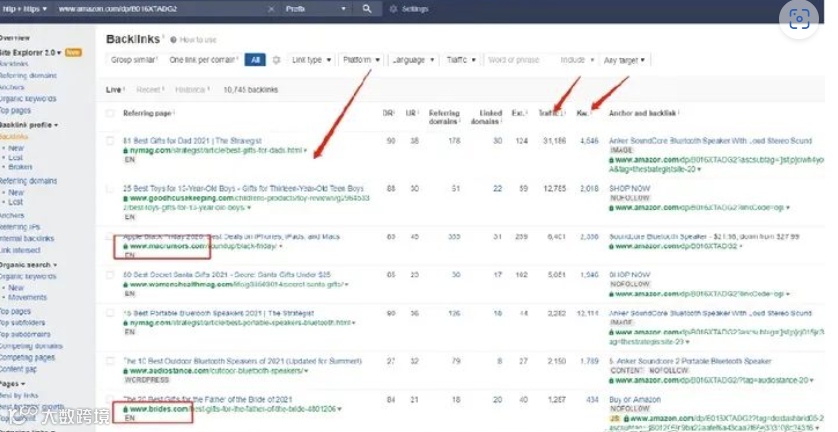Toggle the Group similar filter
Viewport: 838px width, 432px height.
[134, 60]
